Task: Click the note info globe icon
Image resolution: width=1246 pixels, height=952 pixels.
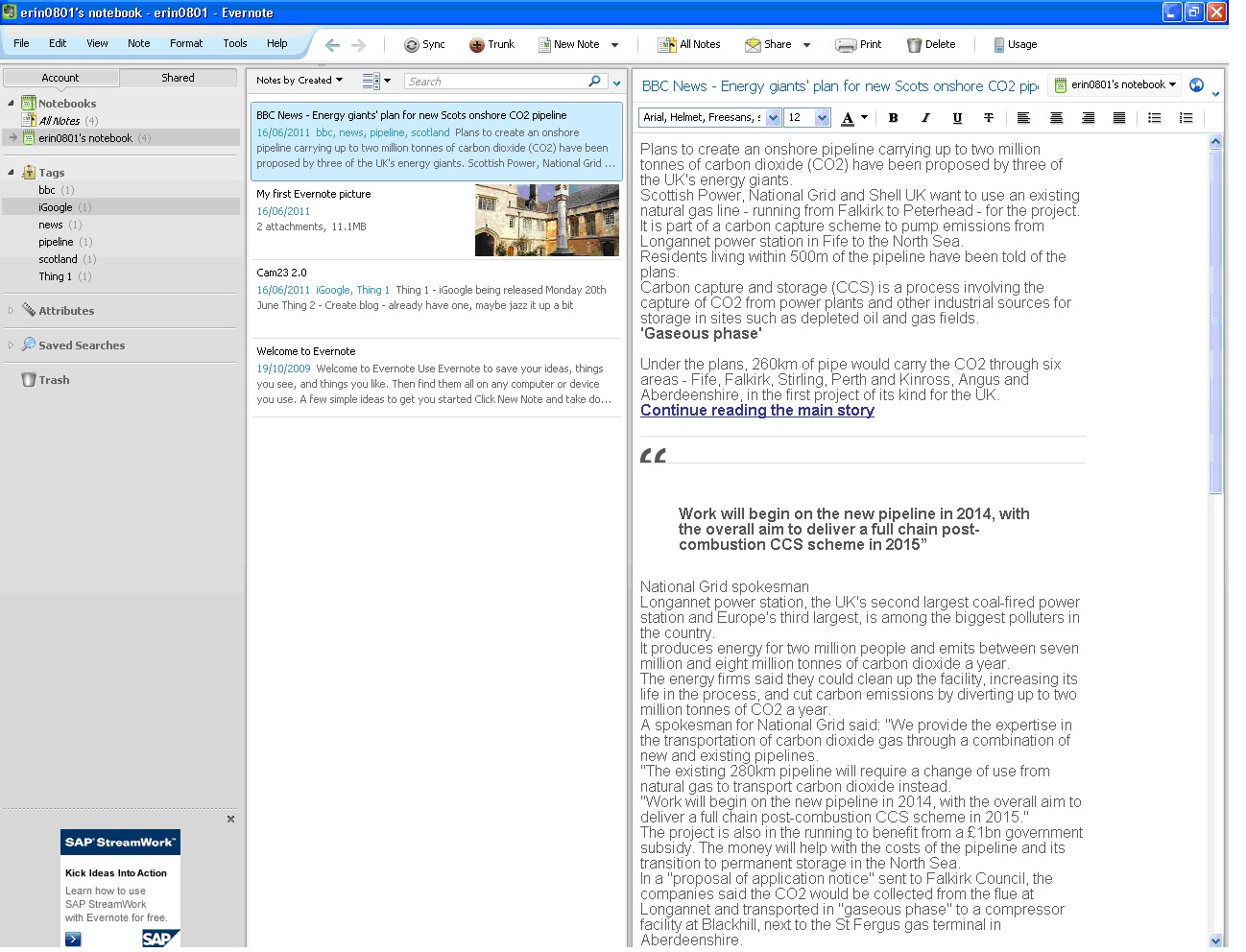Action: 1196,84
